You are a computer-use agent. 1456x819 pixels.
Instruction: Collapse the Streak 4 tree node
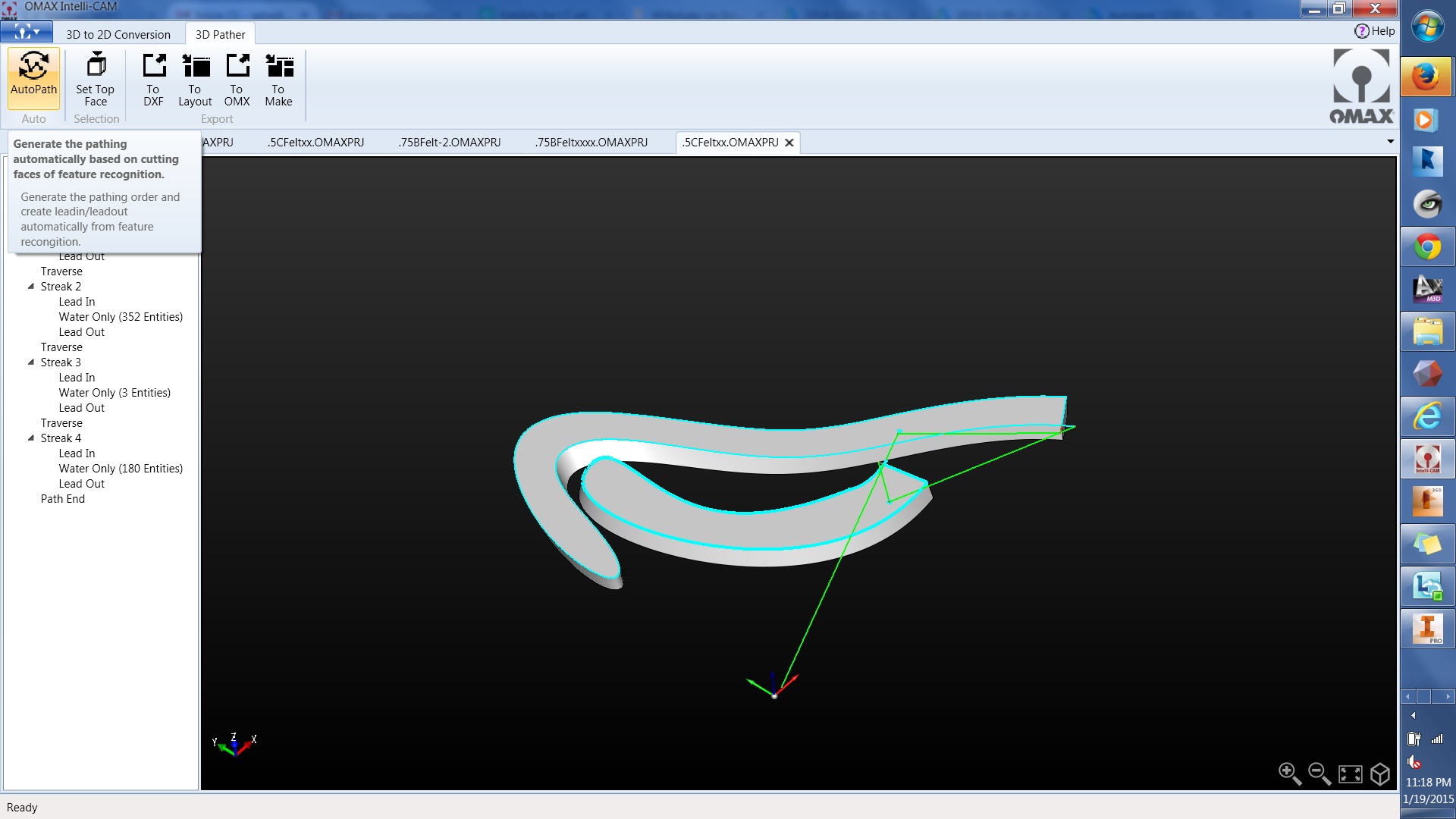(x=31, y=438)
